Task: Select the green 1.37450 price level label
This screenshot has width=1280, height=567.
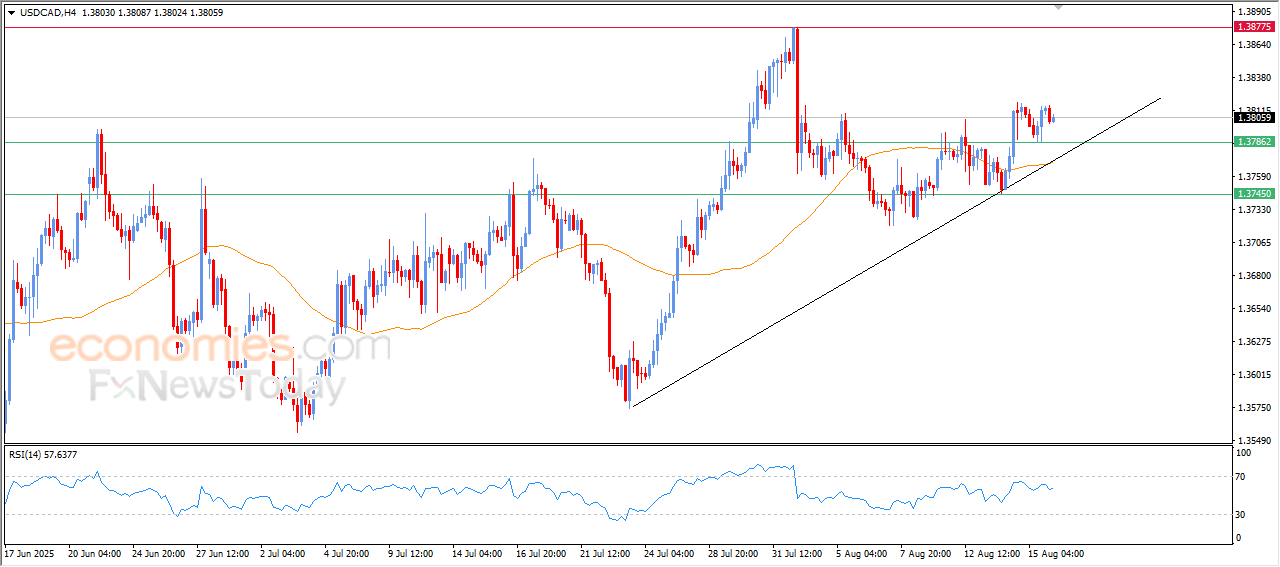Action: pyautogui.click(x=1254, y=194)
